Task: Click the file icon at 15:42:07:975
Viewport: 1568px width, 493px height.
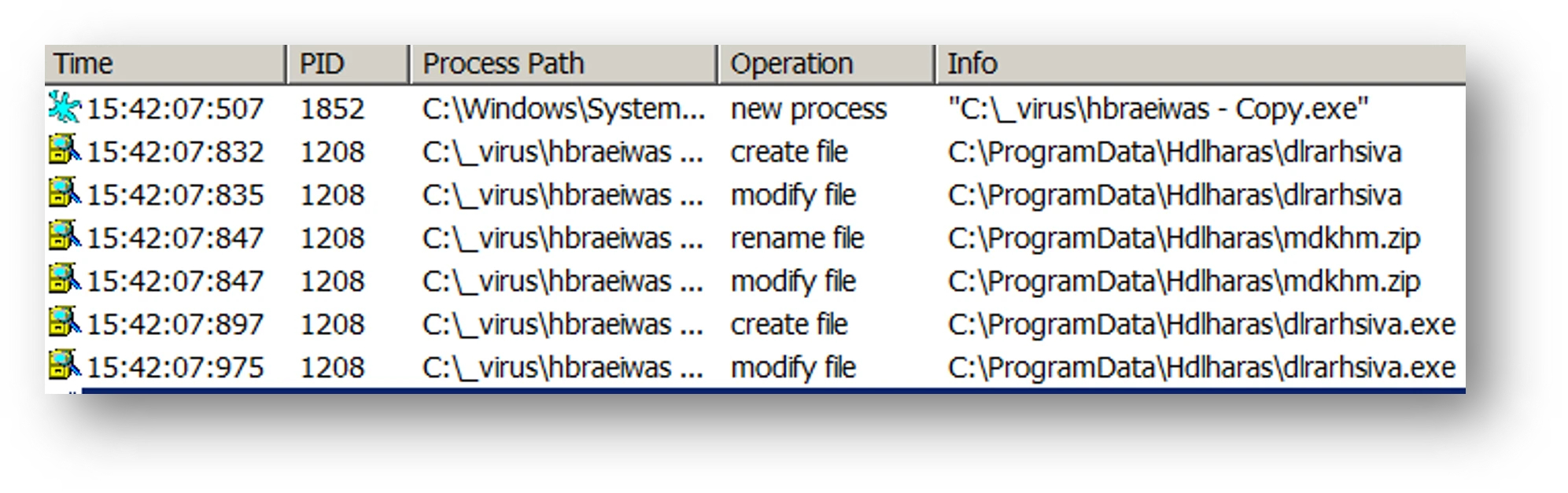Action: pos(65,366)
